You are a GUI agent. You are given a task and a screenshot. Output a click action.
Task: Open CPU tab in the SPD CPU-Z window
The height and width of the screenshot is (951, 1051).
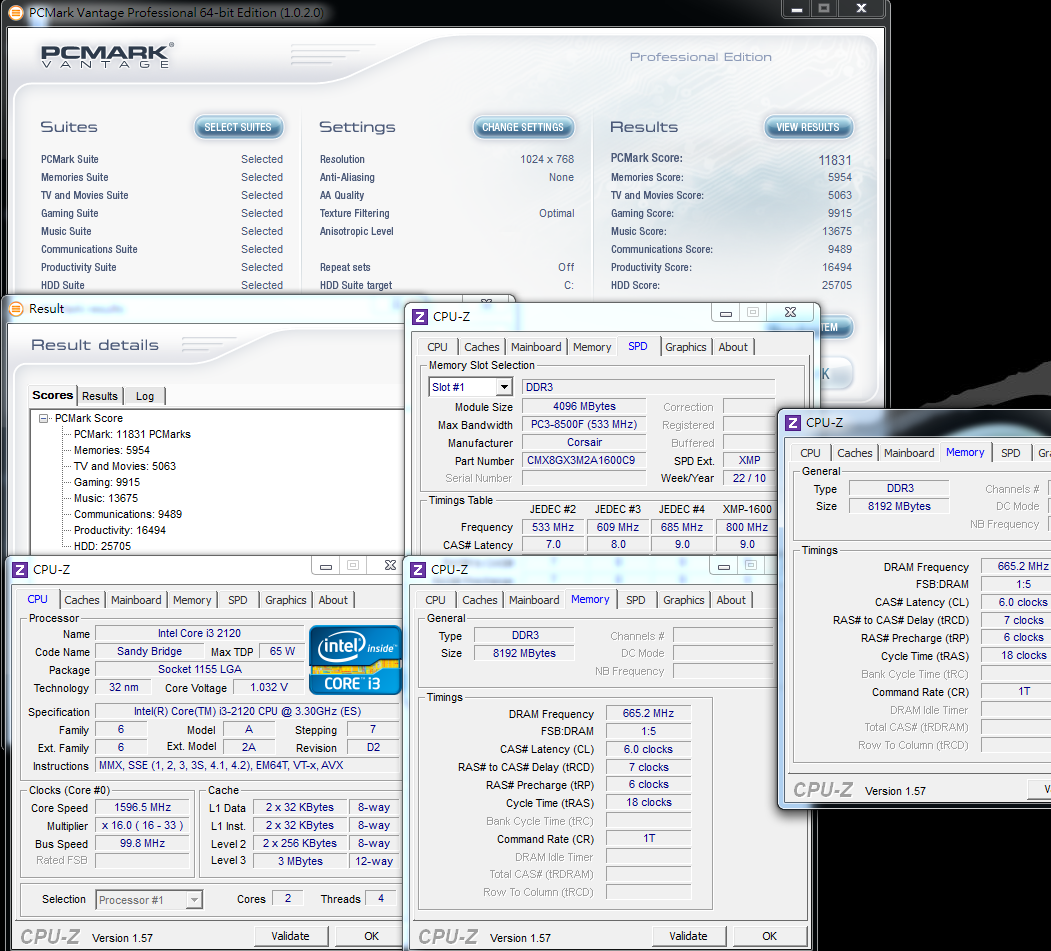point(438,347)
